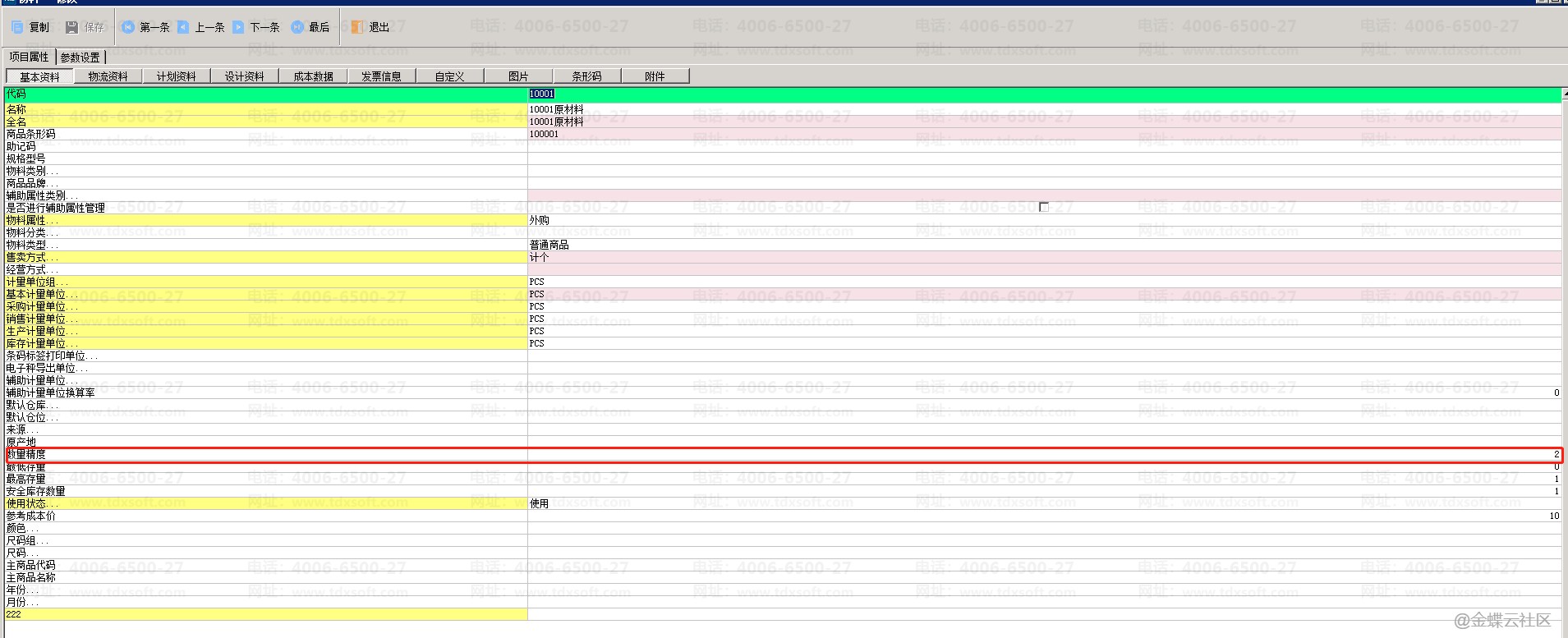Image resolution: width=1568 pixels, height=638 pixels.
Task: Select the 安全库存数量 row label
Action: [36, 491]
